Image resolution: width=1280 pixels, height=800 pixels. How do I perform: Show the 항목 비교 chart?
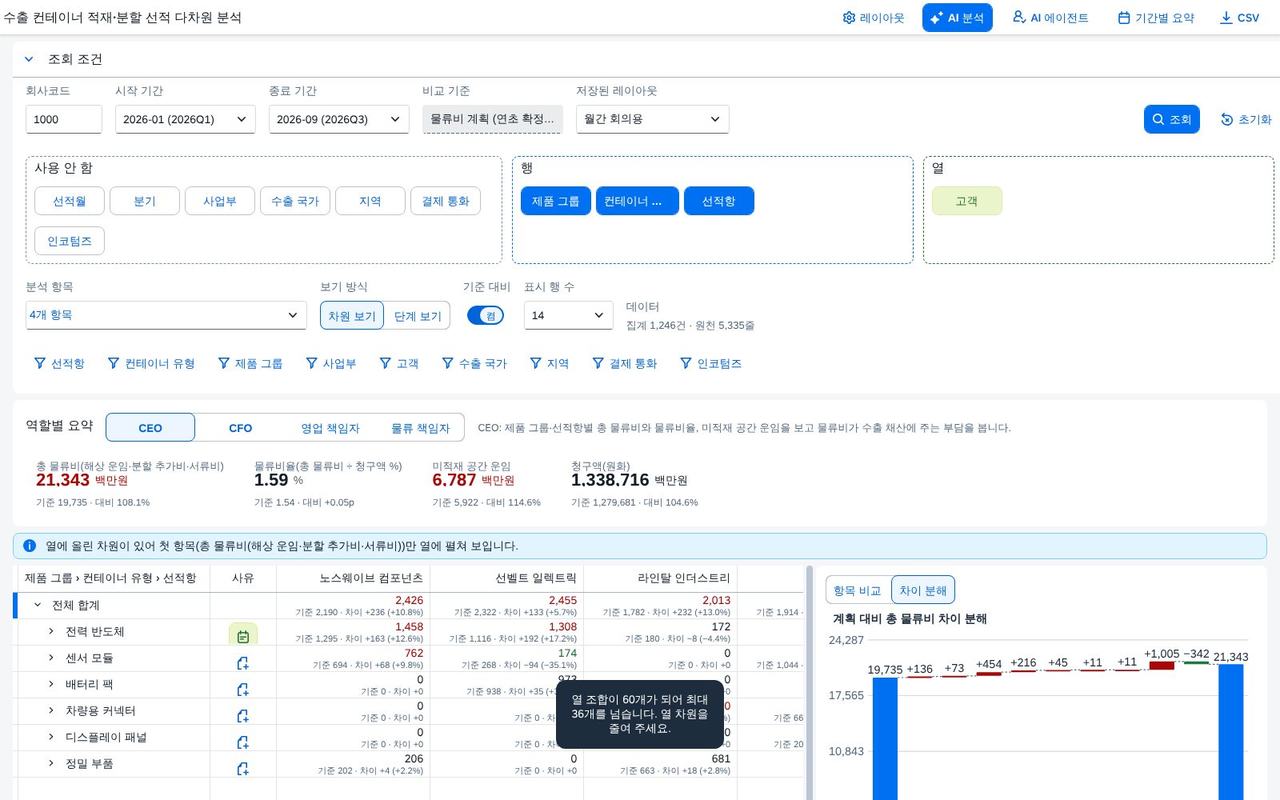[x=858, y=590]
